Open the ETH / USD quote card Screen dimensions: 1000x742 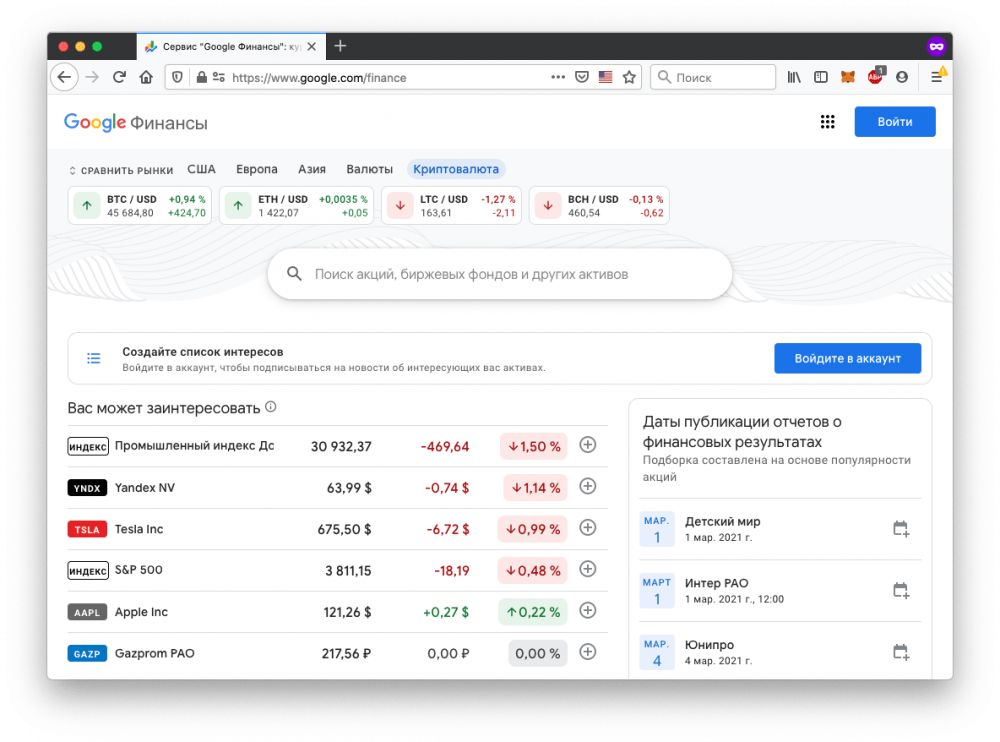[x=297, y=205]
